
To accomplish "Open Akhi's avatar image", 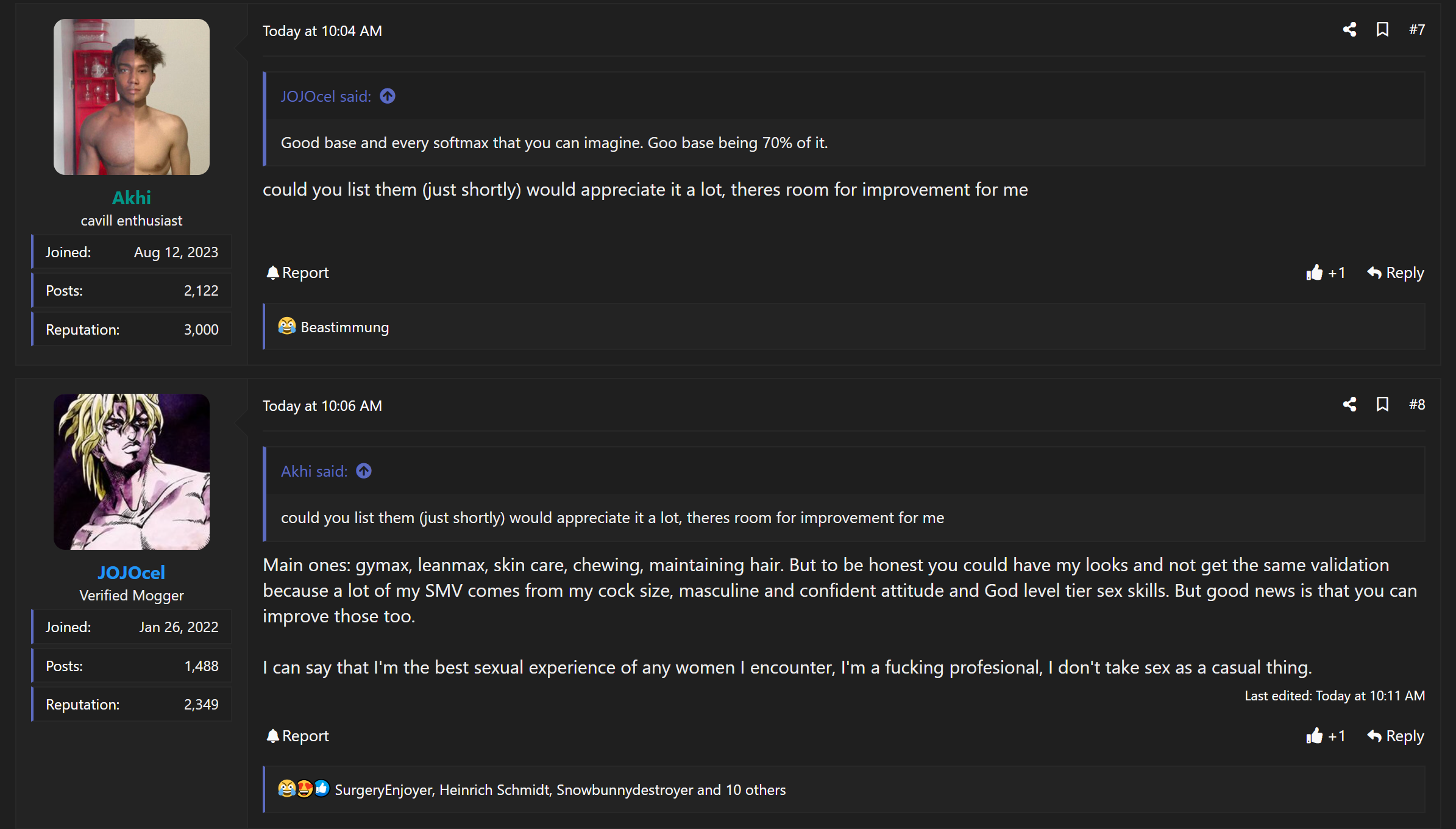I will pos(132,97).
